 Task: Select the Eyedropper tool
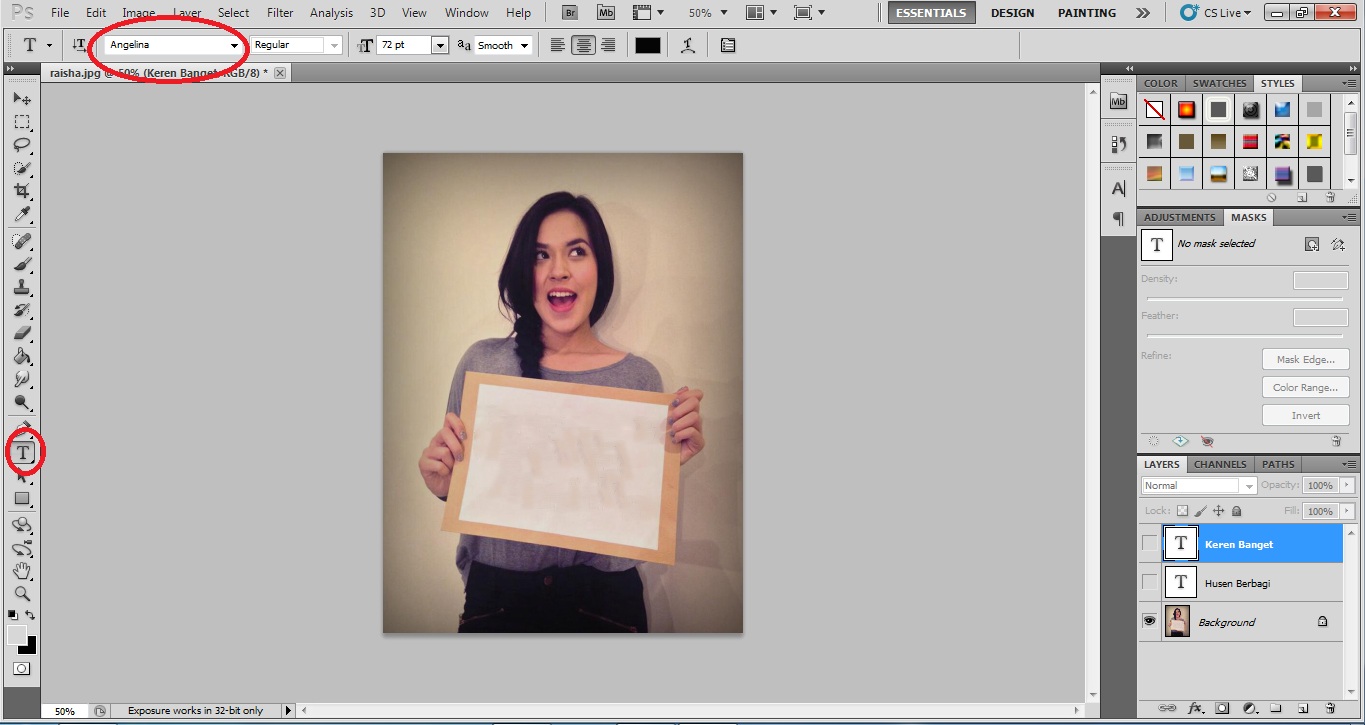tap(22, 214)
